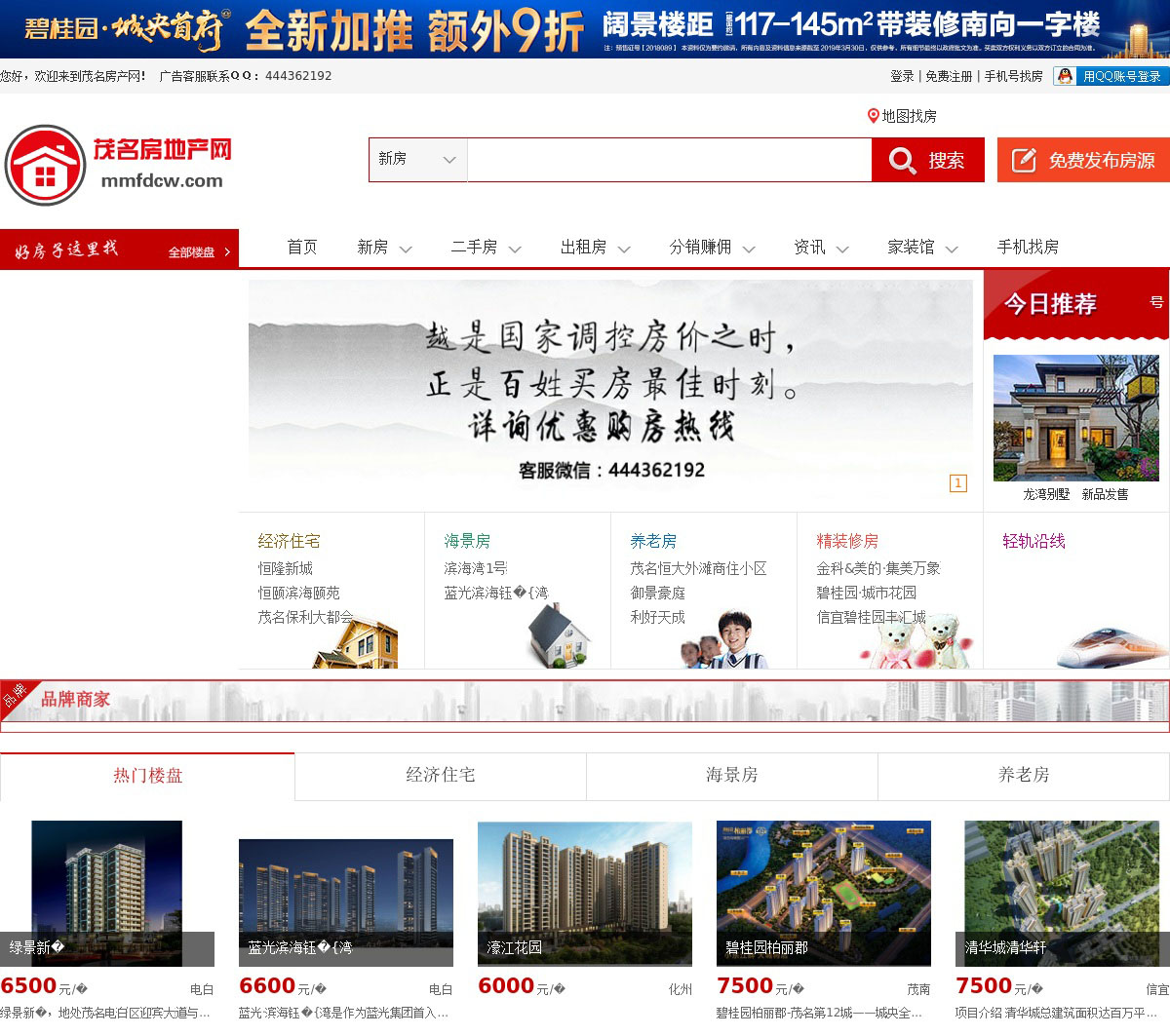Open 滨海湾1号 listing link
Screen dimensions: 1170x1036
[475, 568]
